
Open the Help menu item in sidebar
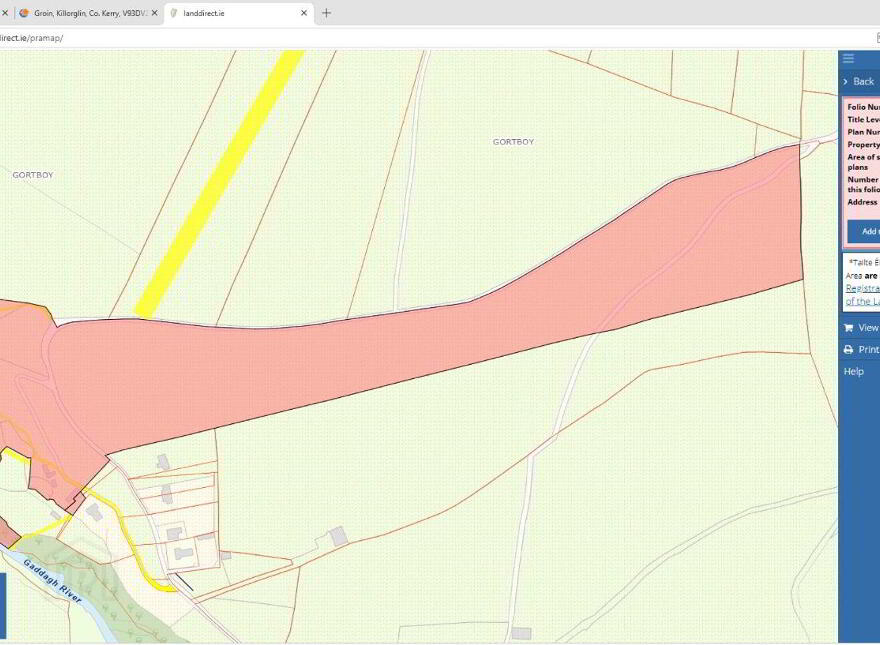pyautogui.click(x=854, y=371)
